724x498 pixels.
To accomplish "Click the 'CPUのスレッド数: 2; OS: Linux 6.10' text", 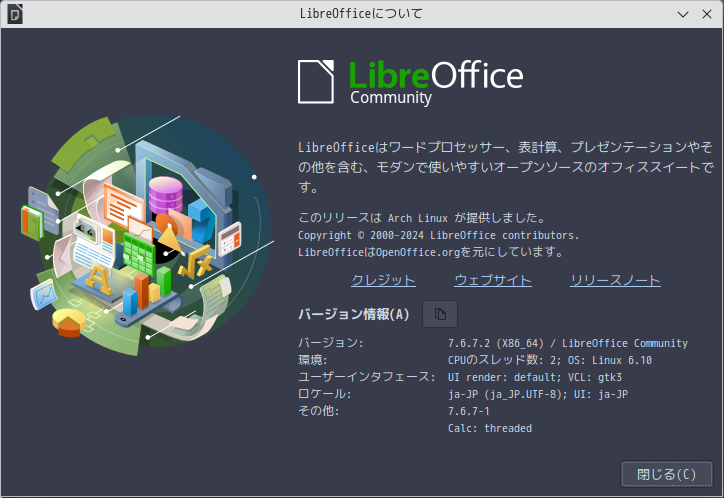I will [549, 360].
